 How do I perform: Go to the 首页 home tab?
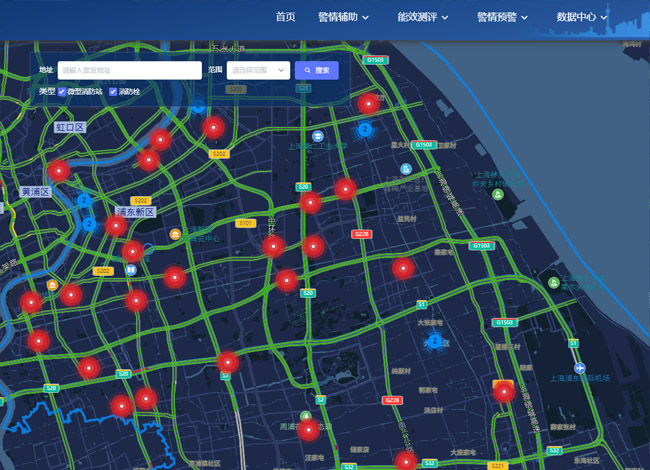tap(286, 17)
